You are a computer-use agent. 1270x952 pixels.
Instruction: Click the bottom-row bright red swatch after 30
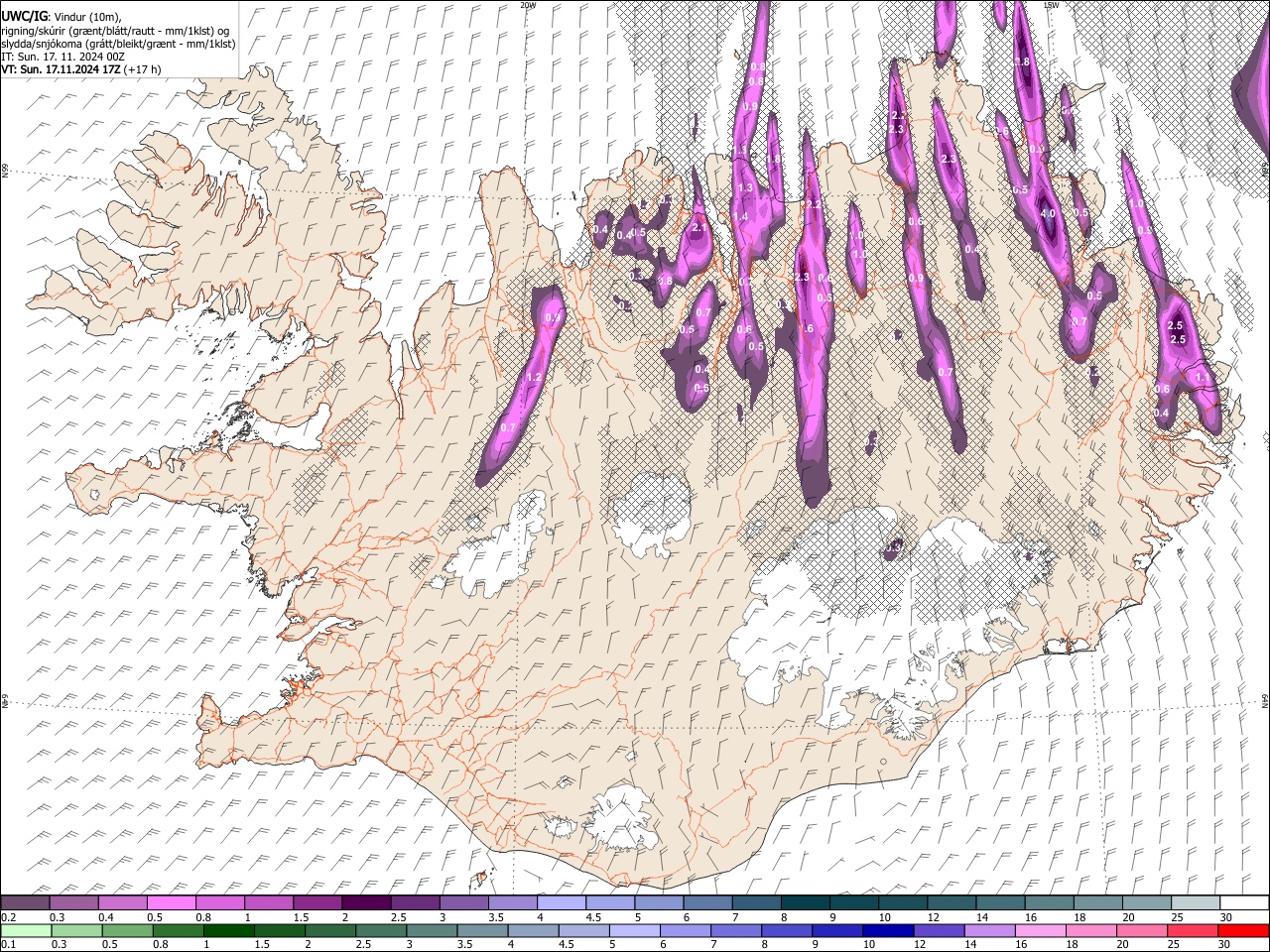tap(1242, 930)
